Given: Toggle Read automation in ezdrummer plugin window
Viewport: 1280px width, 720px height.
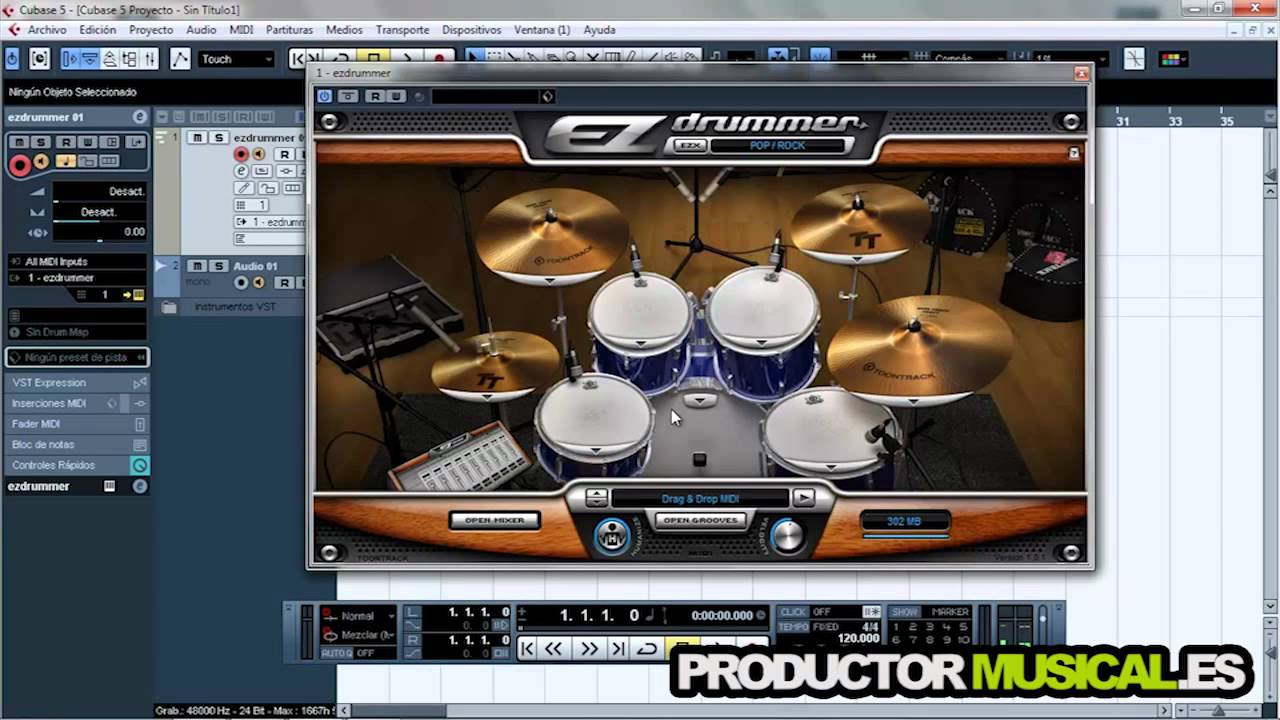Looking at the screenshot, I should tap(375, 96).
